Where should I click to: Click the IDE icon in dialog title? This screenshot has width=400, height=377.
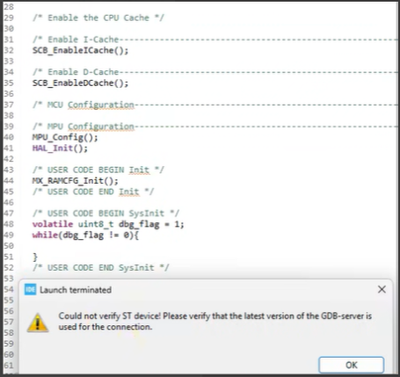tap(30, 289)
